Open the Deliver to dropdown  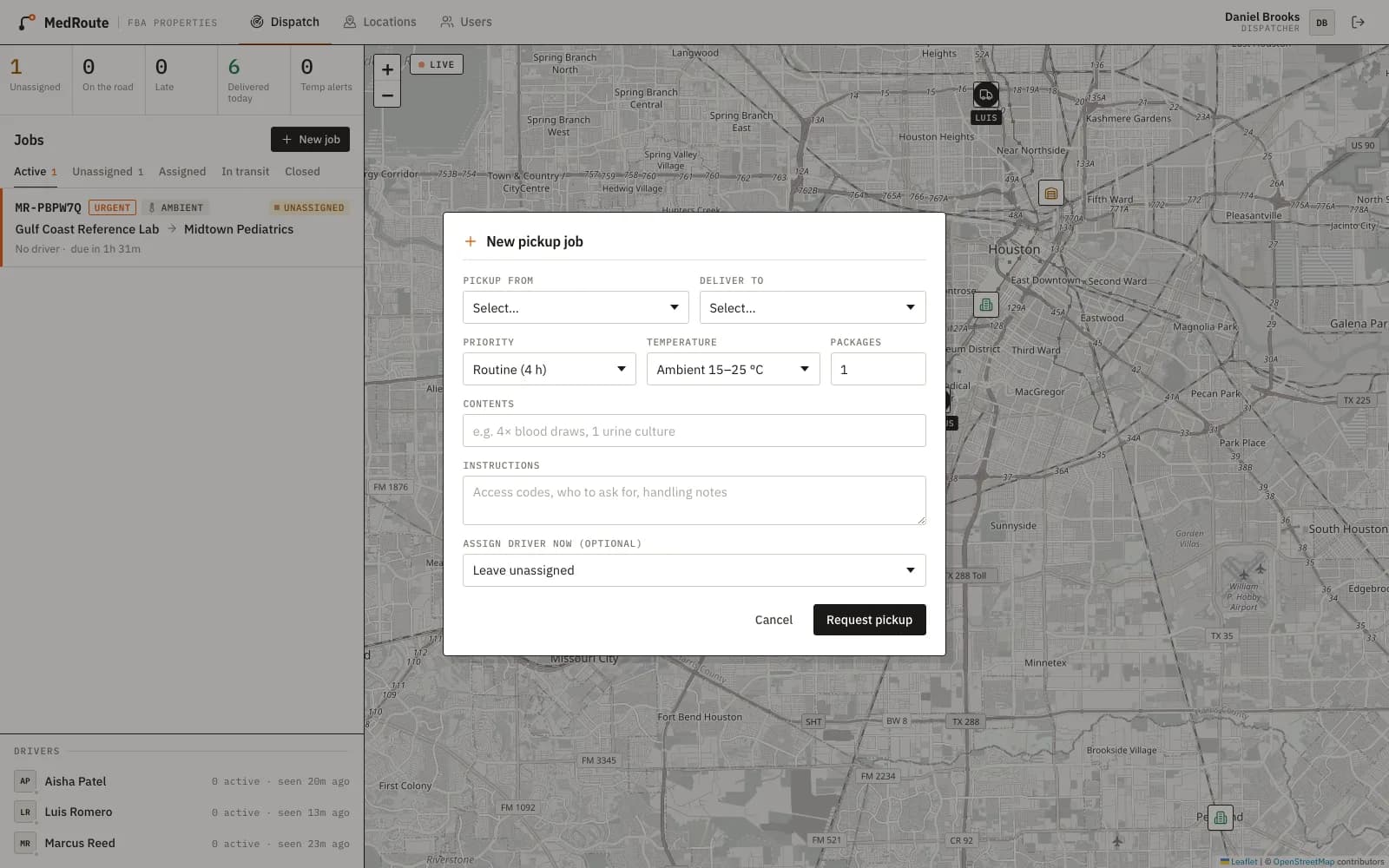click(x=813, y=307)
